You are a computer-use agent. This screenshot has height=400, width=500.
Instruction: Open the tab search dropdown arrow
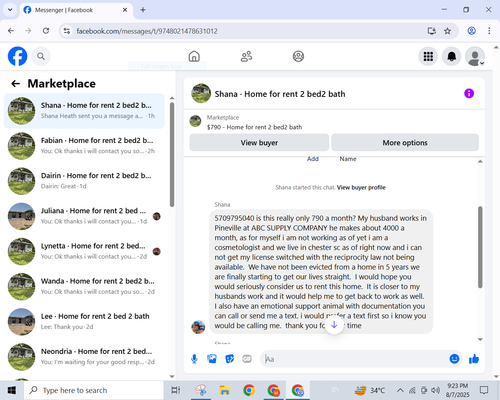click(10, 10)
